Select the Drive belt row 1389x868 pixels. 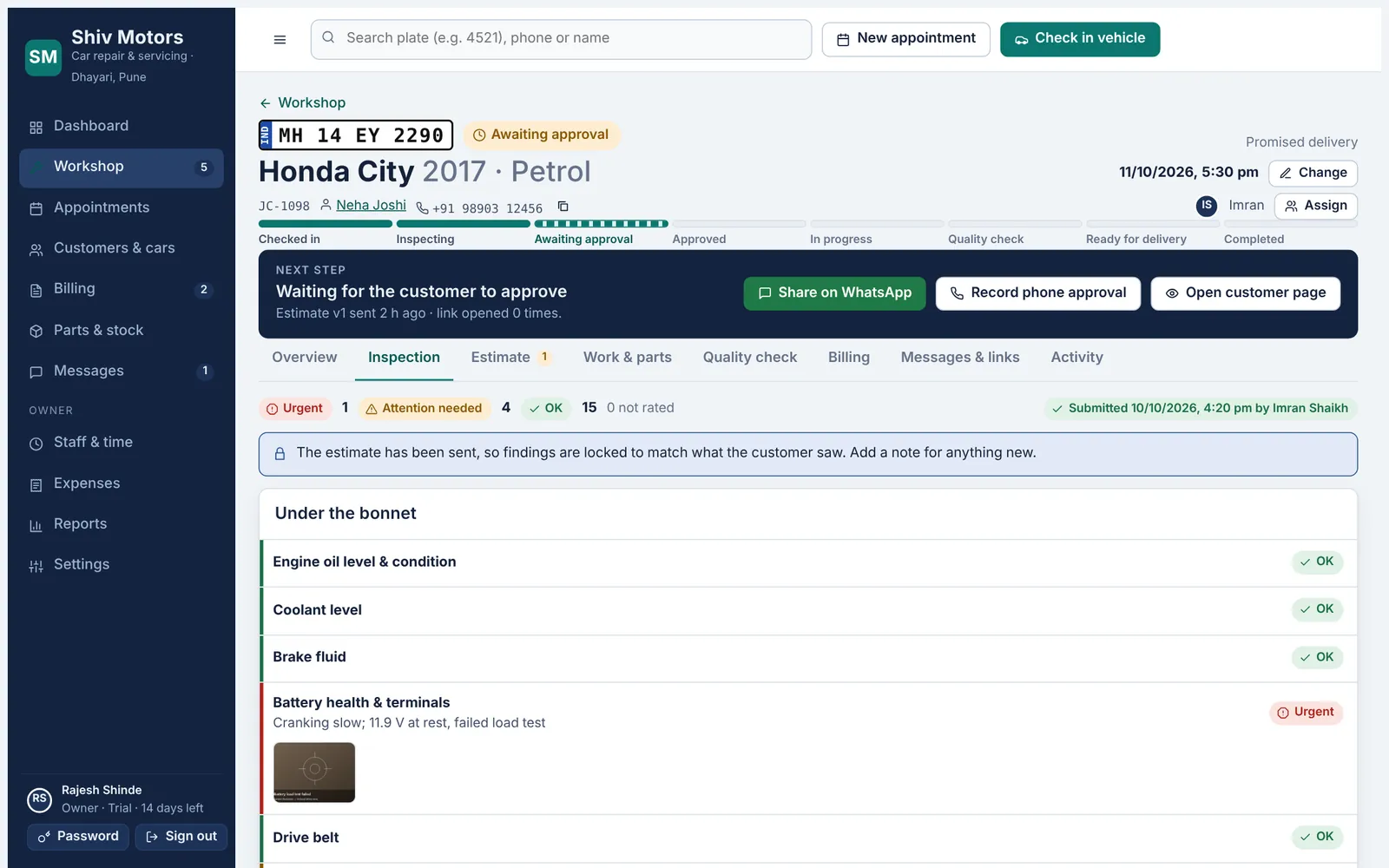coord(808,838)
